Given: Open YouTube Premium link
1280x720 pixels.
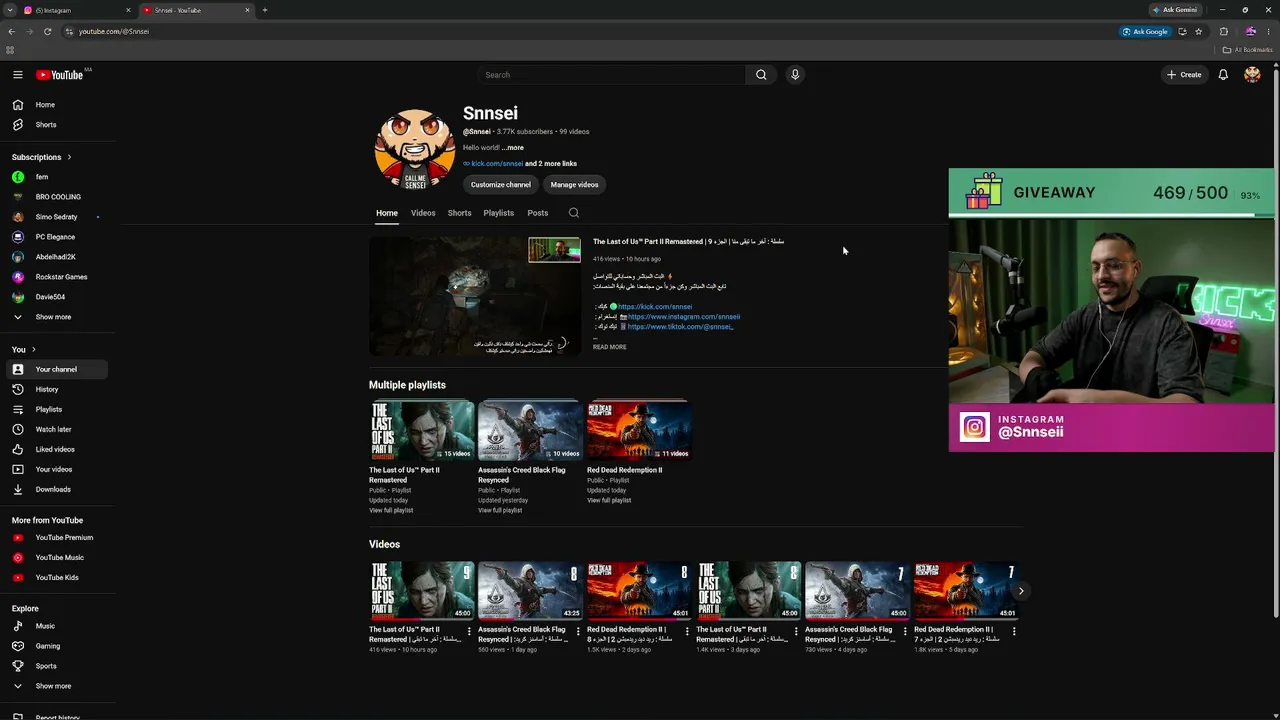Looking at the screenshot, I should [56, 538].
